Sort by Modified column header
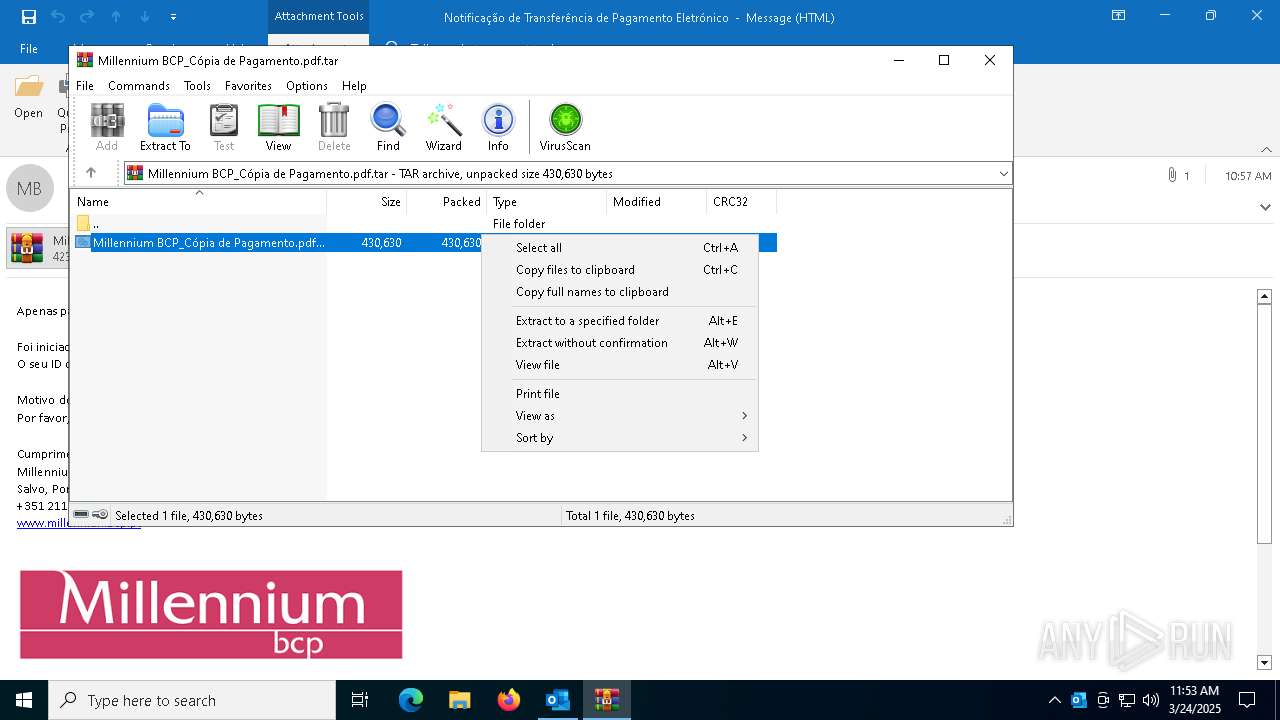The image size is (1280, 720). pyautogui.click(x=657, y=202)
